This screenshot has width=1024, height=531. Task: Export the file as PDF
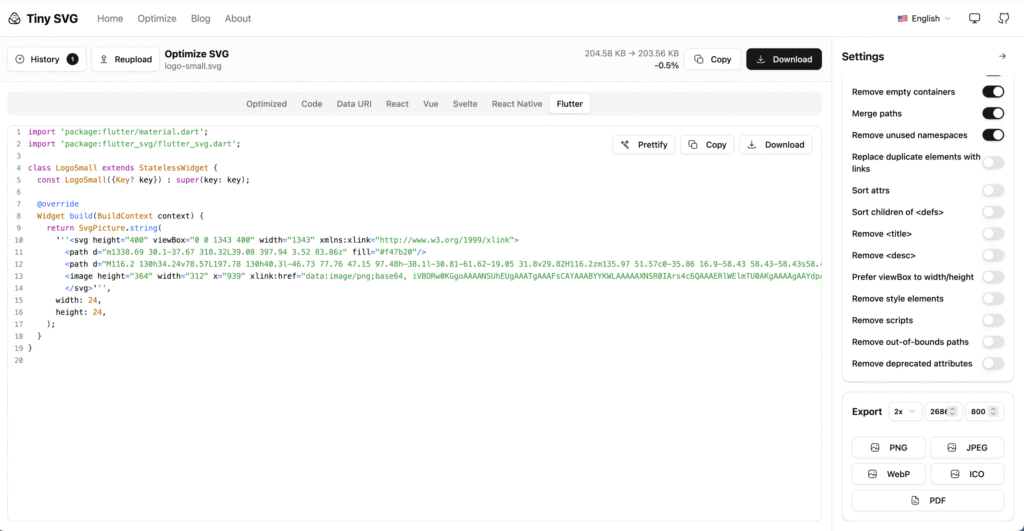coord(927,500)
